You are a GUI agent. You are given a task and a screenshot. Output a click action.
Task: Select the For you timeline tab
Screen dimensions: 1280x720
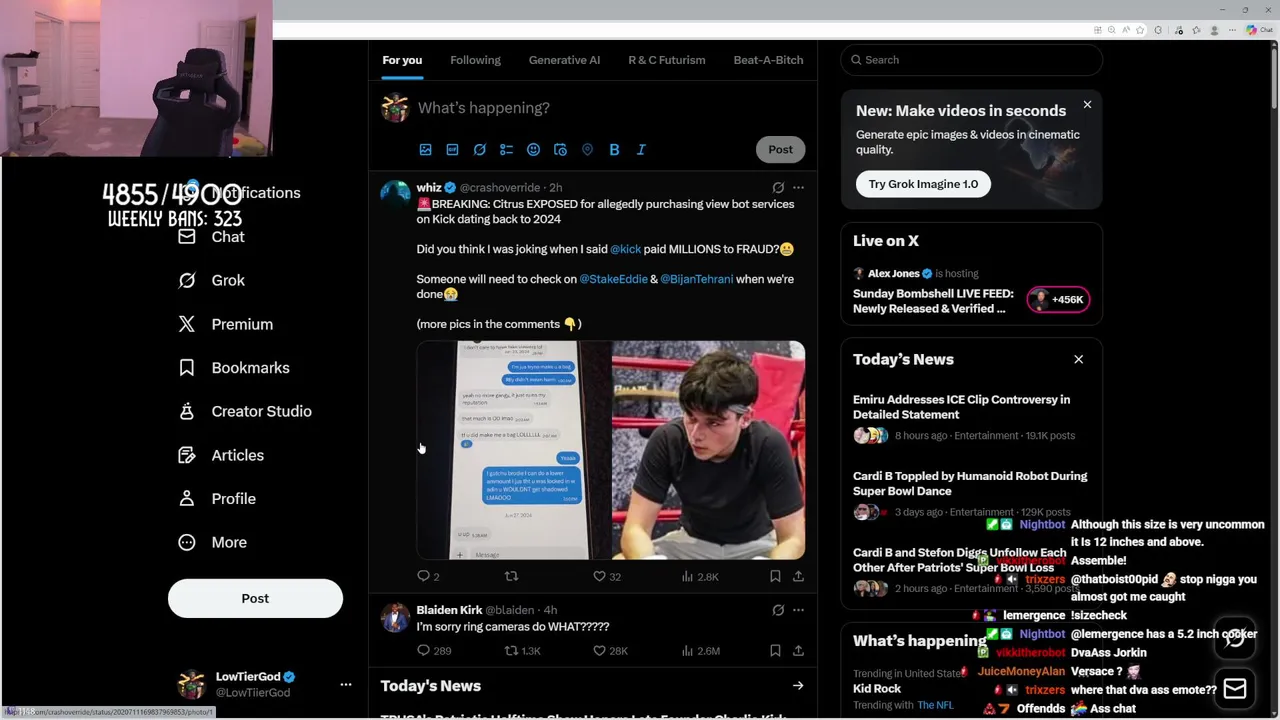click(402, 60)
